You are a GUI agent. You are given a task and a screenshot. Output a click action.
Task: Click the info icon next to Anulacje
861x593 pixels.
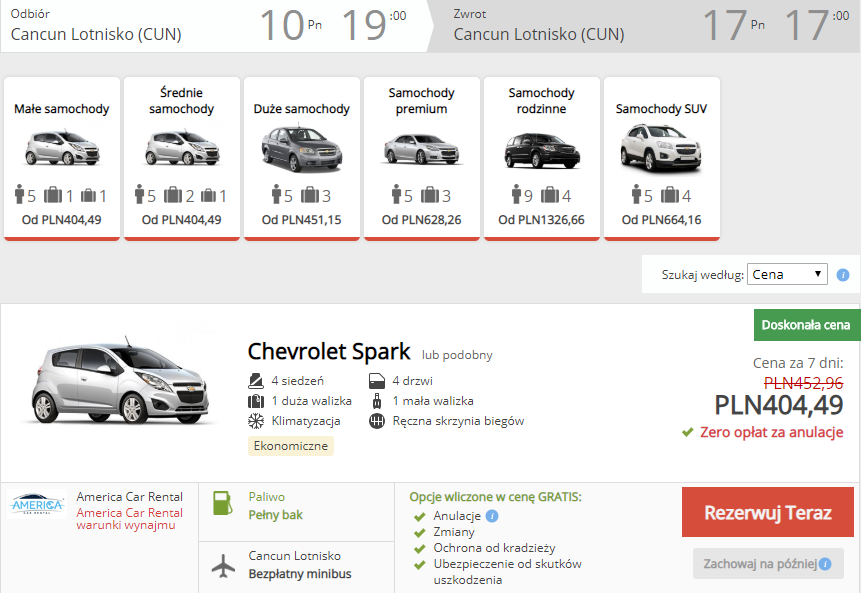pyautogui.click(x=492, y=516)
